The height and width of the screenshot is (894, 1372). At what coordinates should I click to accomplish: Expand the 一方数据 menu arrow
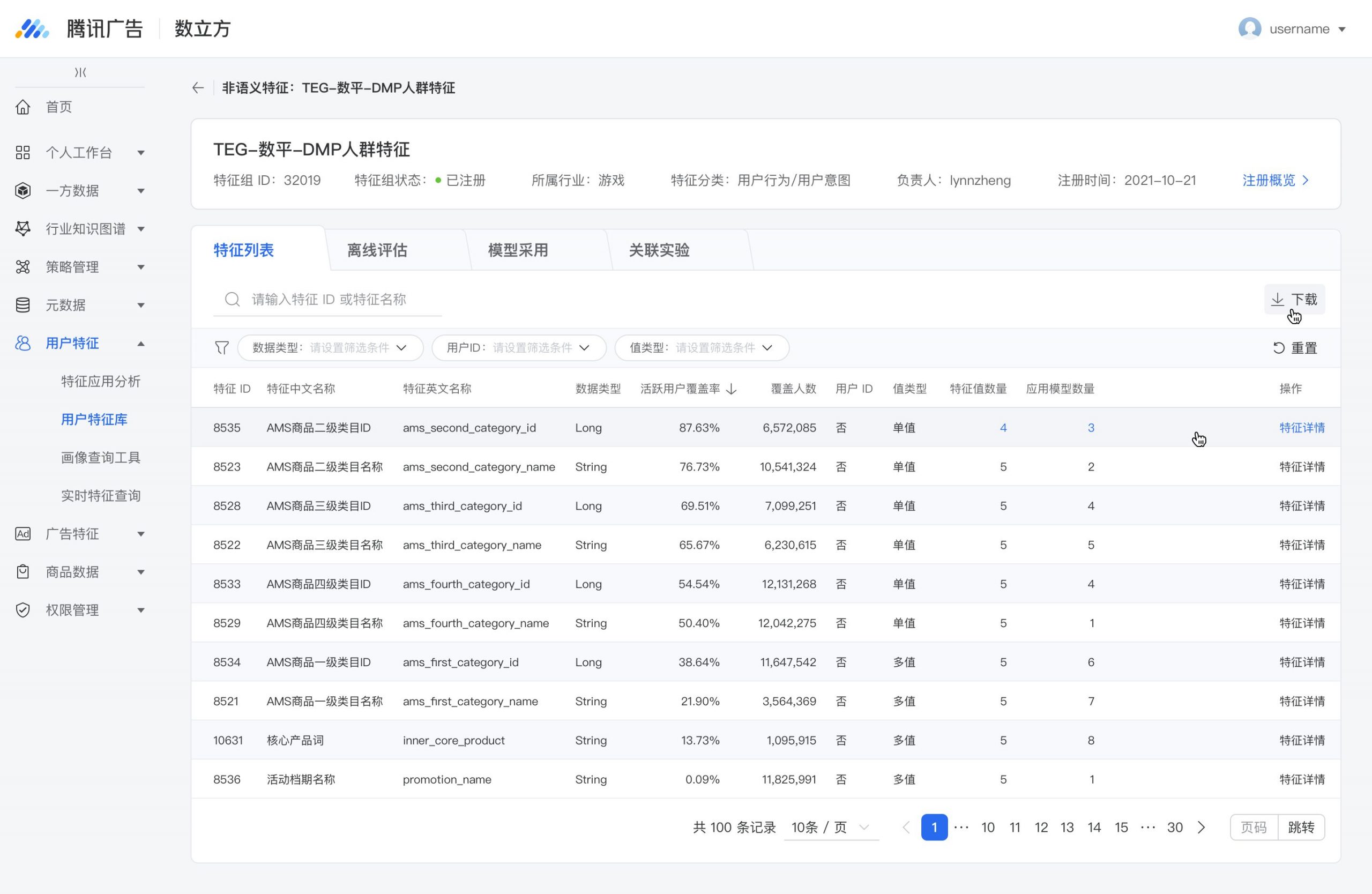click(x=140, y=191)
